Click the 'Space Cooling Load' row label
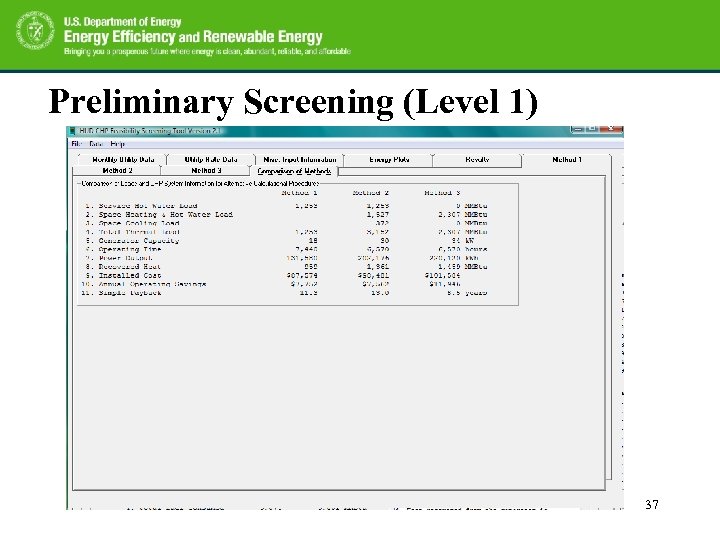The height and width of the screenshot is (540, 720). [139, 223]
